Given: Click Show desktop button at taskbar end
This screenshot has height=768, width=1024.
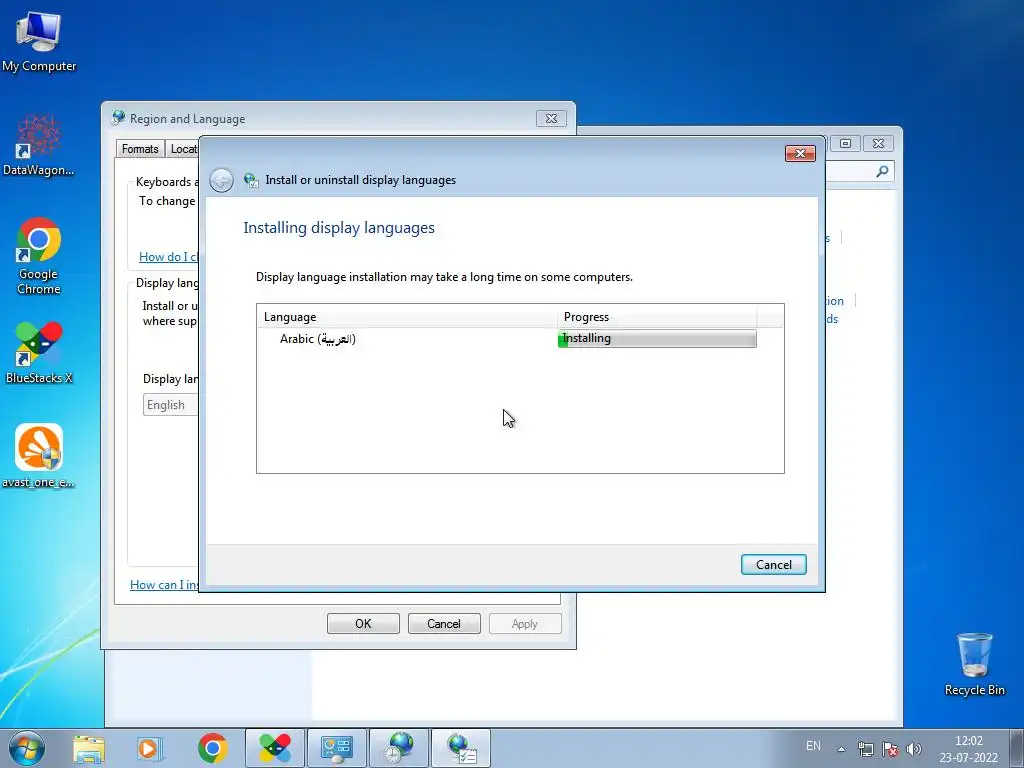Looking at the screenshot, I should (1017, 748).
